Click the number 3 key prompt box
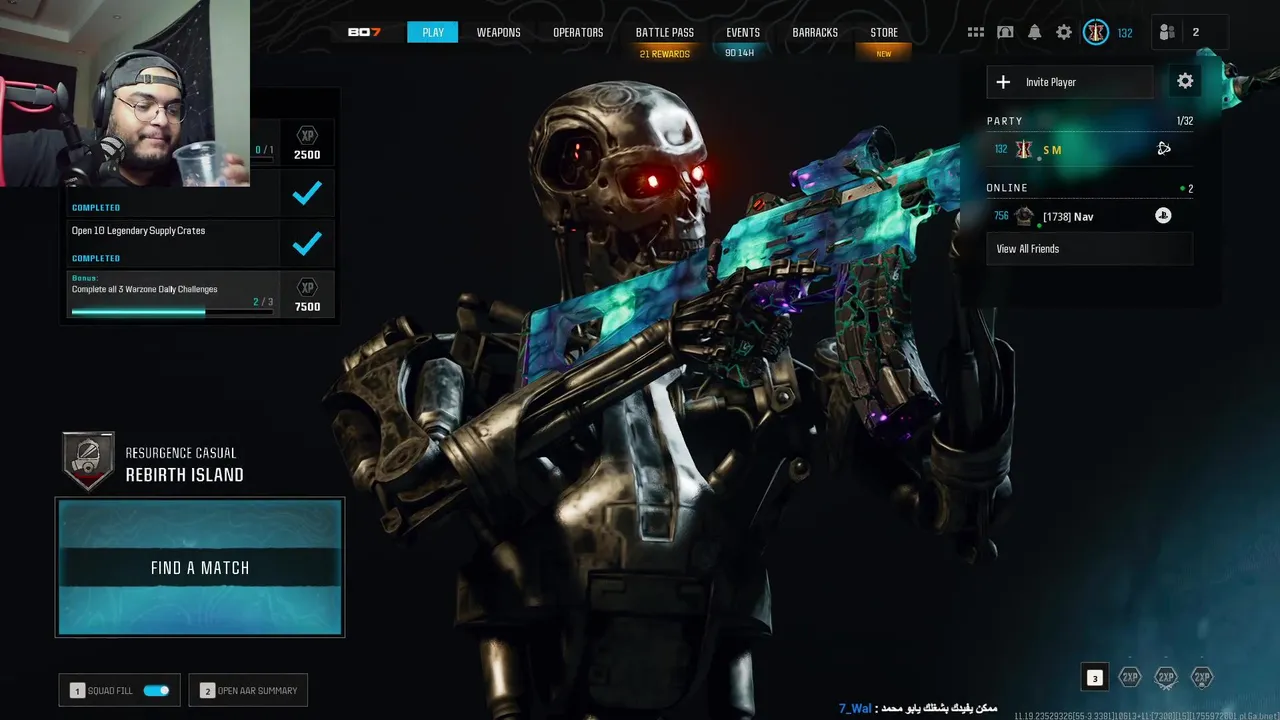Viewport: 1280px width, 720px height. [x=1095, y=678]
